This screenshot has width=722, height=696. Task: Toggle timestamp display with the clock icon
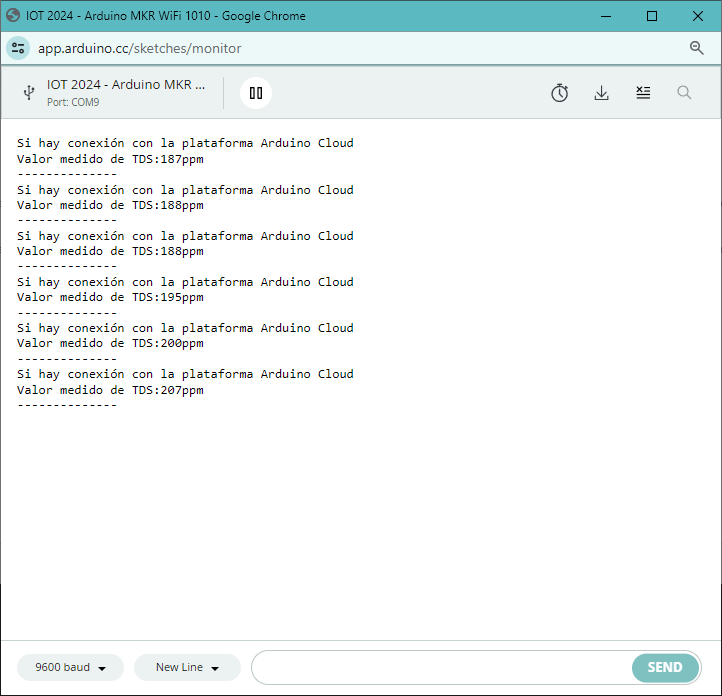coord(559,93)
